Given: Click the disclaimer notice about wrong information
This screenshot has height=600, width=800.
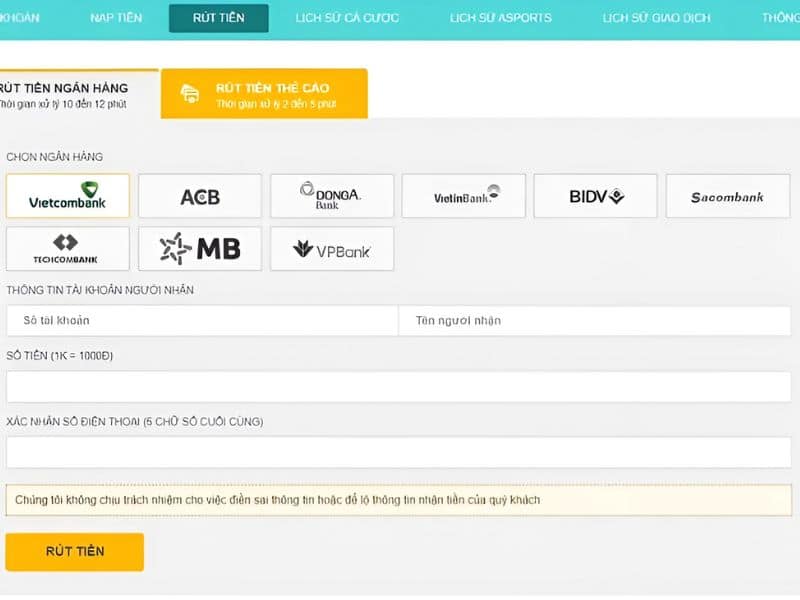Looking at the screenshot, I should 398,500.
